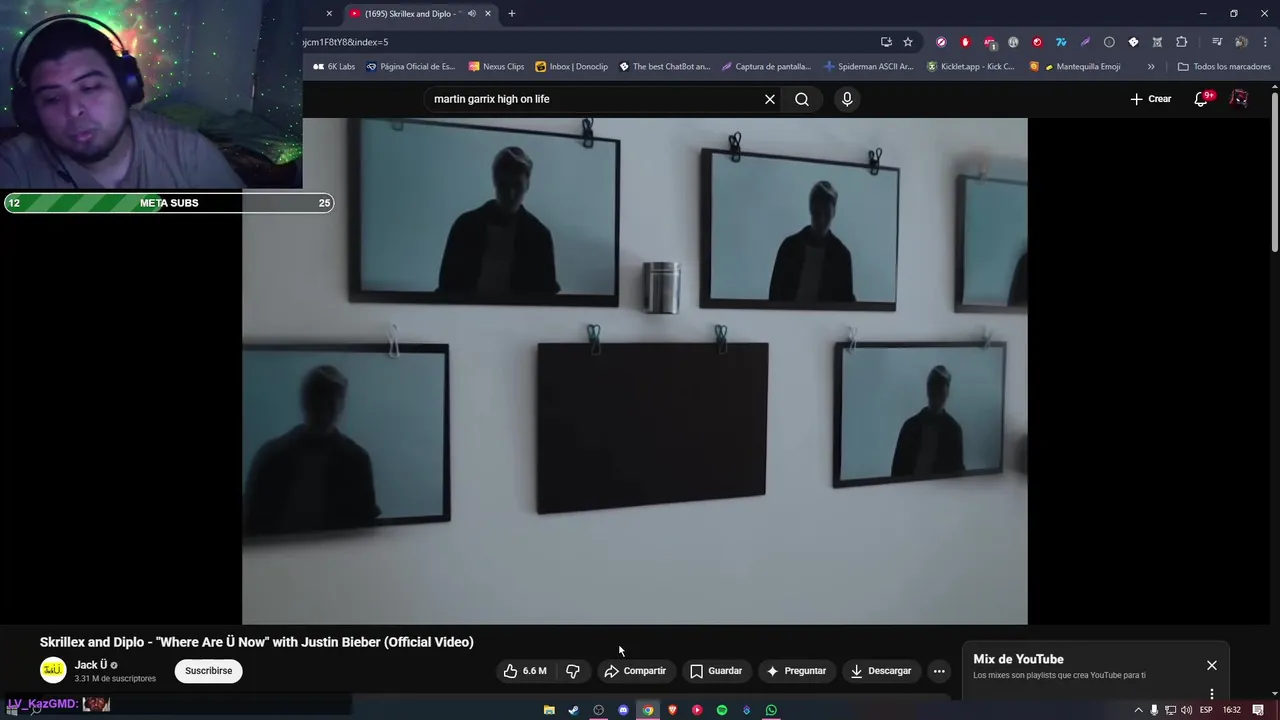The height and width of the screenshot is (720, 1280).
Task: Open the media control music-note icon
Action: tap(1217, 42)
